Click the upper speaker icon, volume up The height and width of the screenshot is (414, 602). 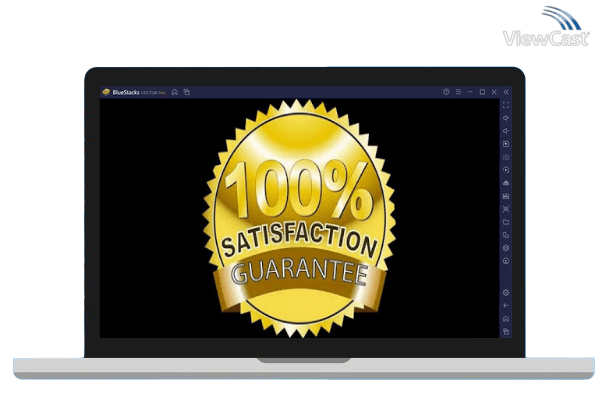point(506,118)
